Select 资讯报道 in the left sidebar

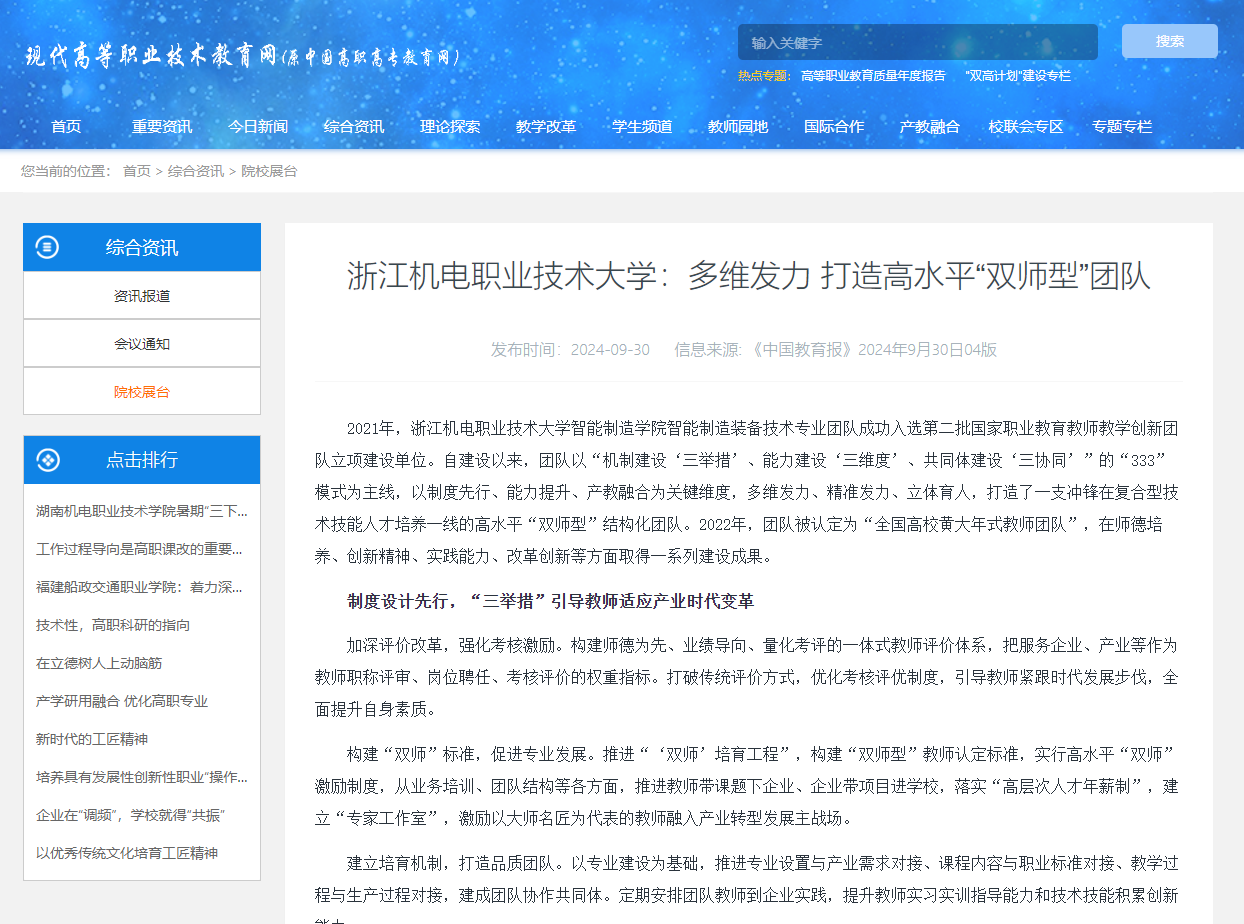(x=142, y=296)
